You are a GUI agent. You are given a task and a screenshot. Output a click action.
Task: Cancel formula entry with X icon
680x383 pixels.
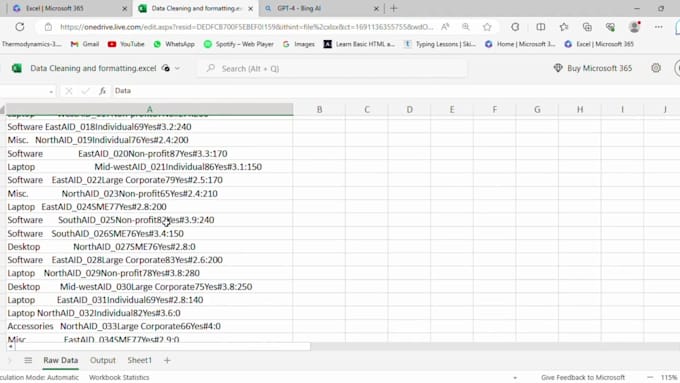69,91
